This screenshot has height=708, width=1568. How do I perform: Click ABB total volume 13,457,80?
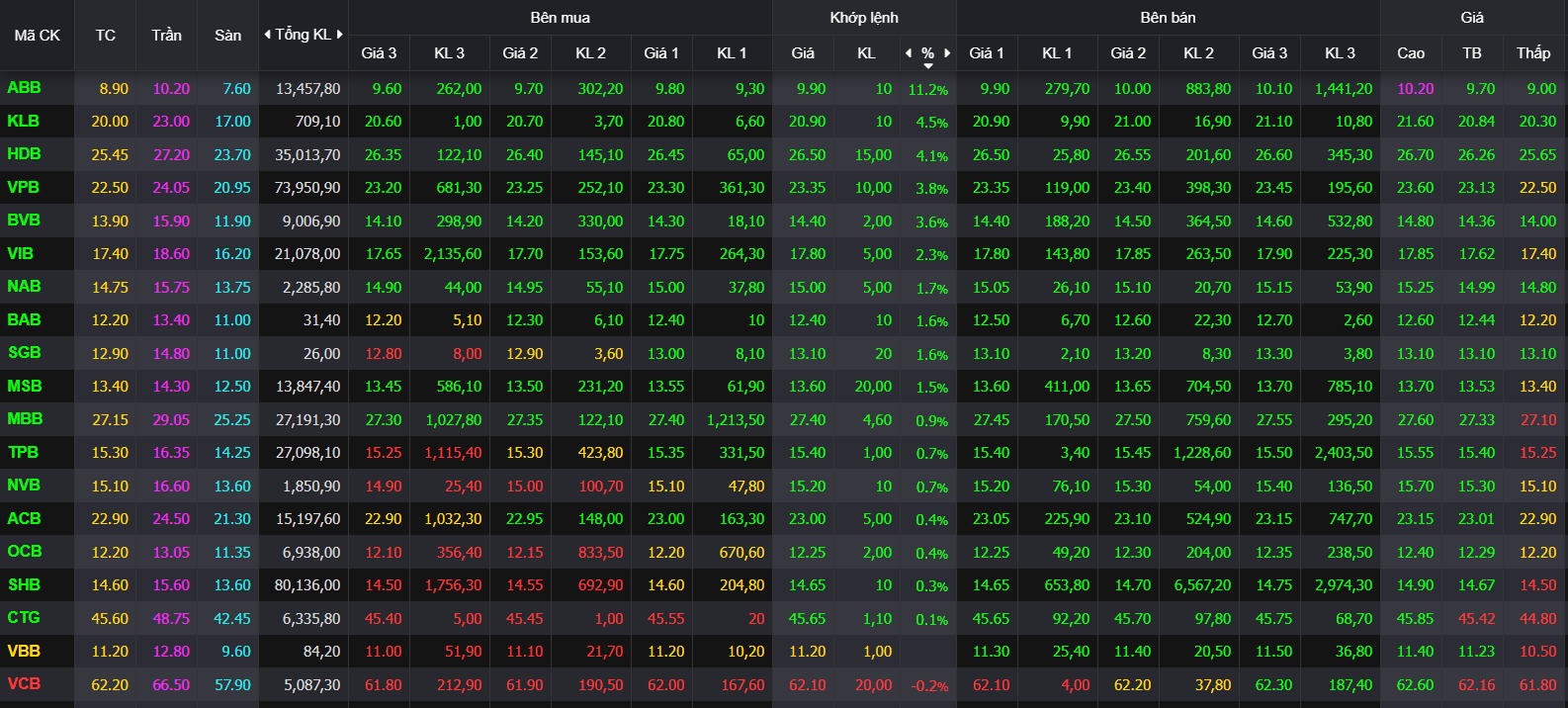click(307, 89)
